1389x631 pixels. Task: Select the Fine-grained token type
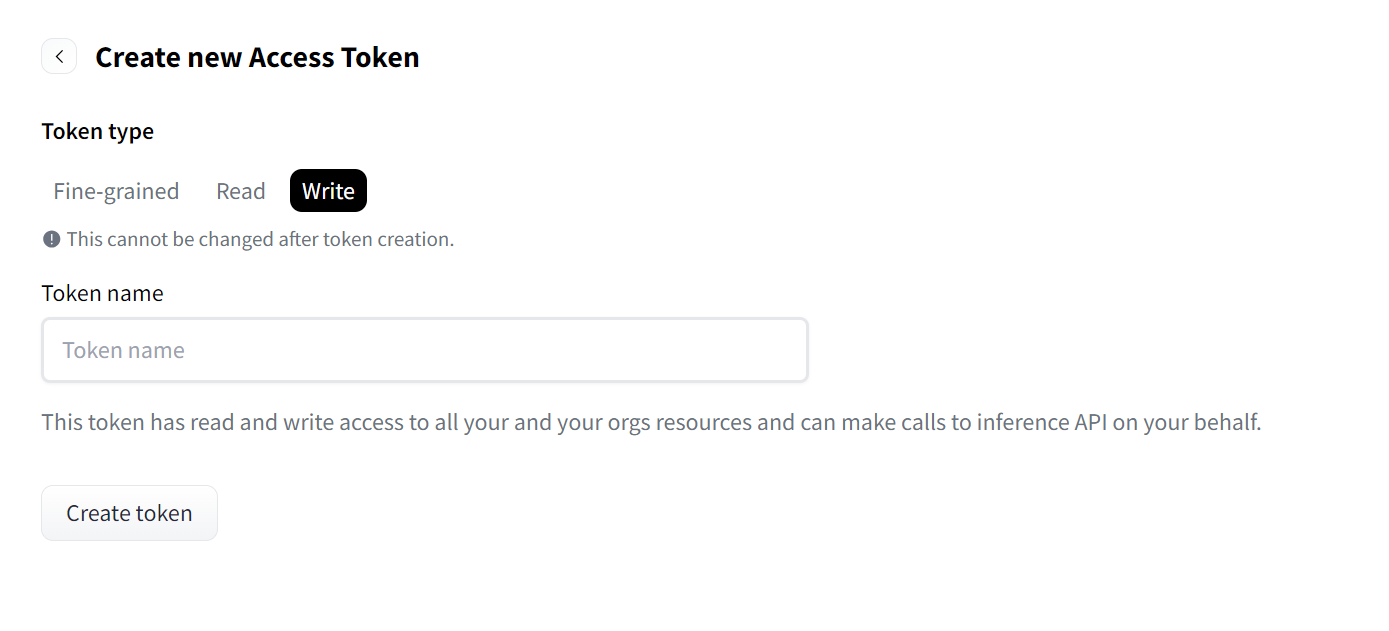pyautogui.click(x=116, y=191)
